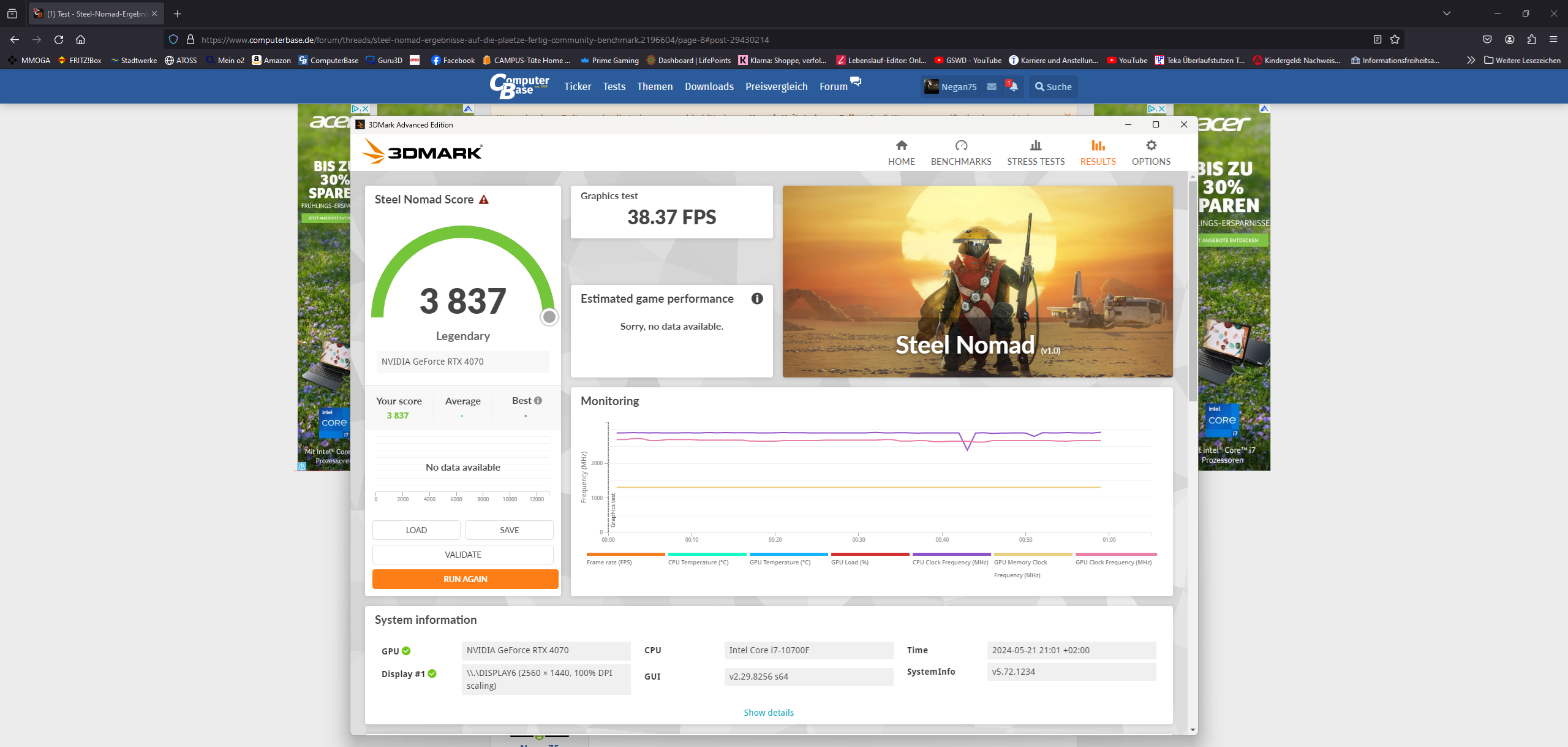Viewport: 1568px width, 747px height.
Task: Expand Show details in System information
Action: 768,713
